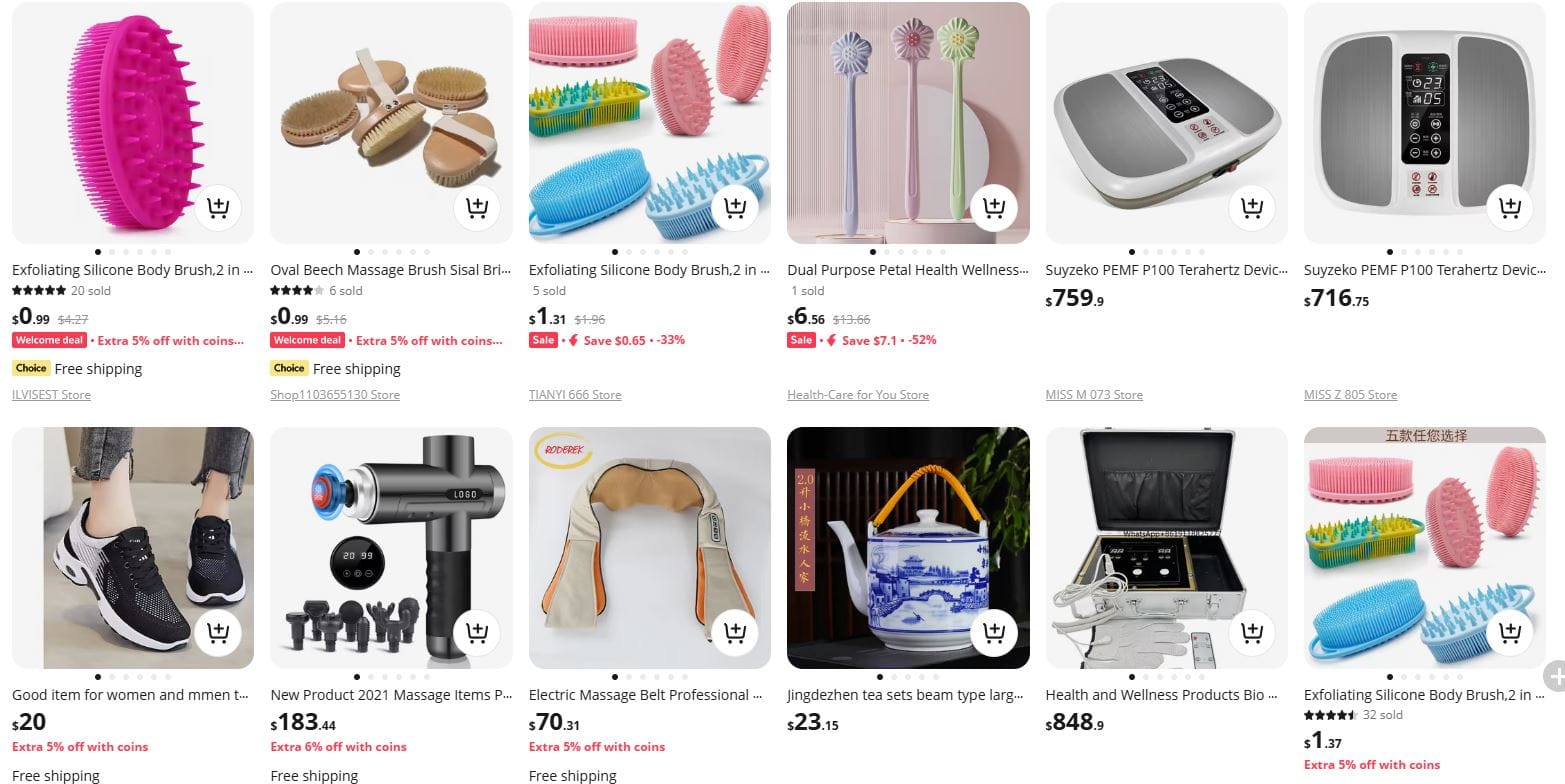This screenshot has height=784, width=1565.
Task: Visit TIANYI 666 Store
Action: (575, 395)
